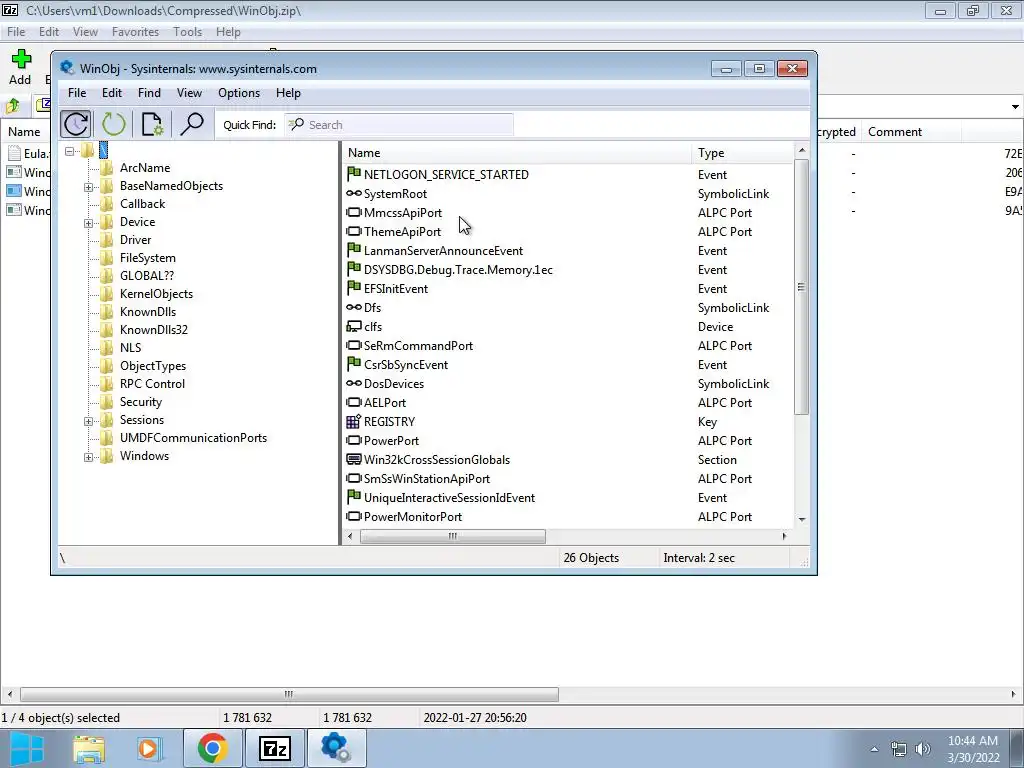Expand the Windows tree node
This screenshot has height=768, width=1024.
(x=88, y=457)
